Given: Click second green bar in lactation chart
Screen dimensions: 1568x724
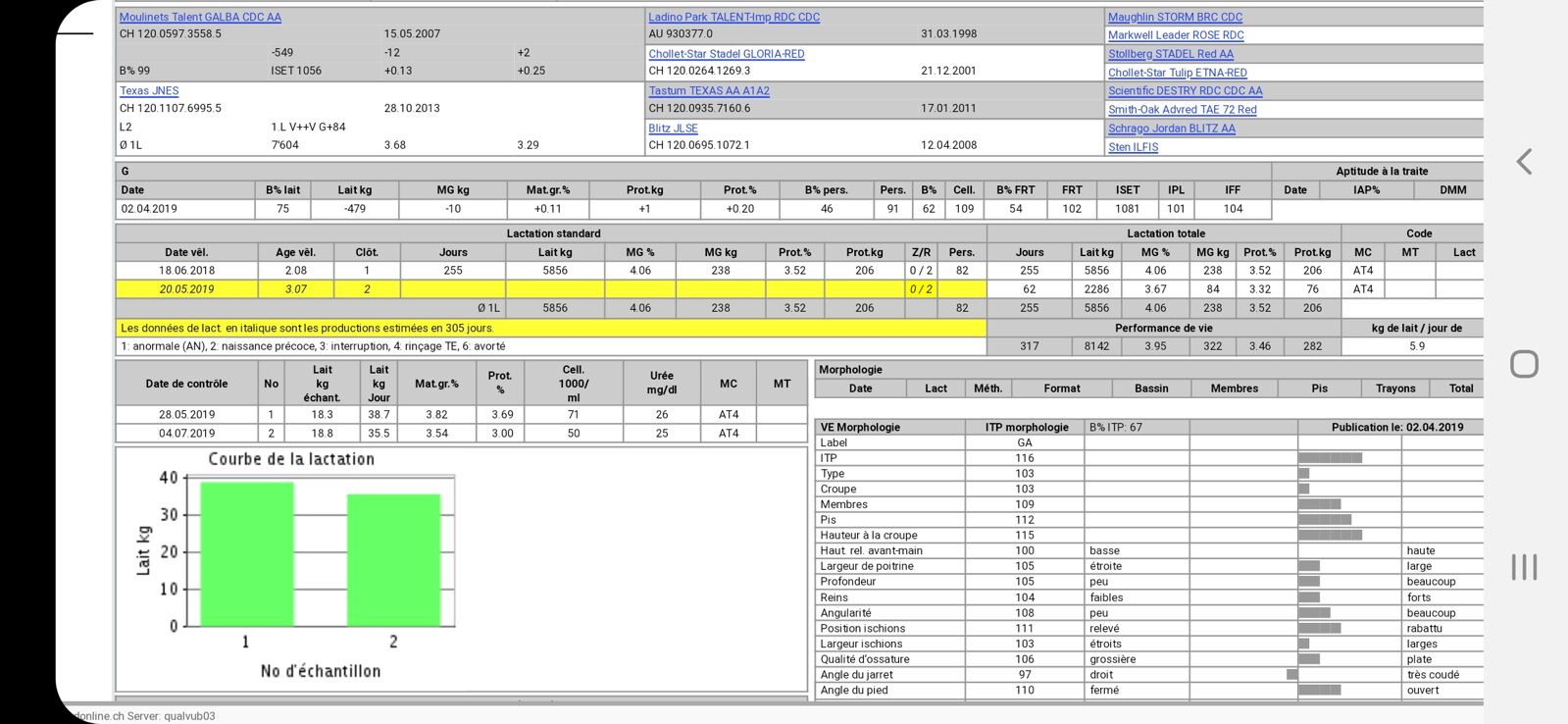Looking at the screenshot, I should 393,559.
